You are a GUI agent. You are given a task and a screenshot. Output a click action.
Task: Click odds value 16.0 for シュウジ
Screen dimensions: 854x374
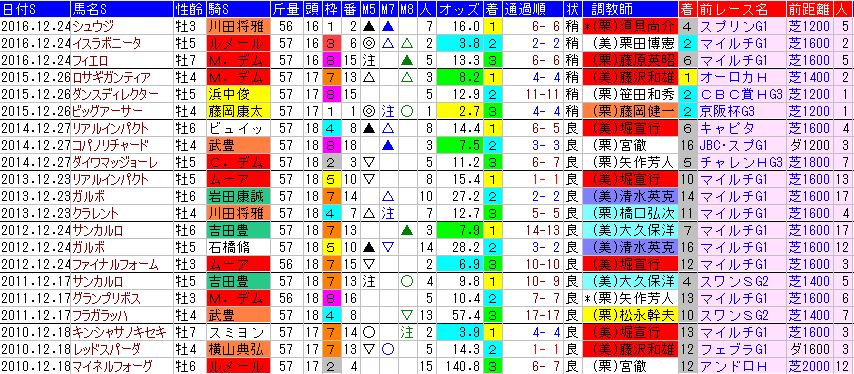460,26
